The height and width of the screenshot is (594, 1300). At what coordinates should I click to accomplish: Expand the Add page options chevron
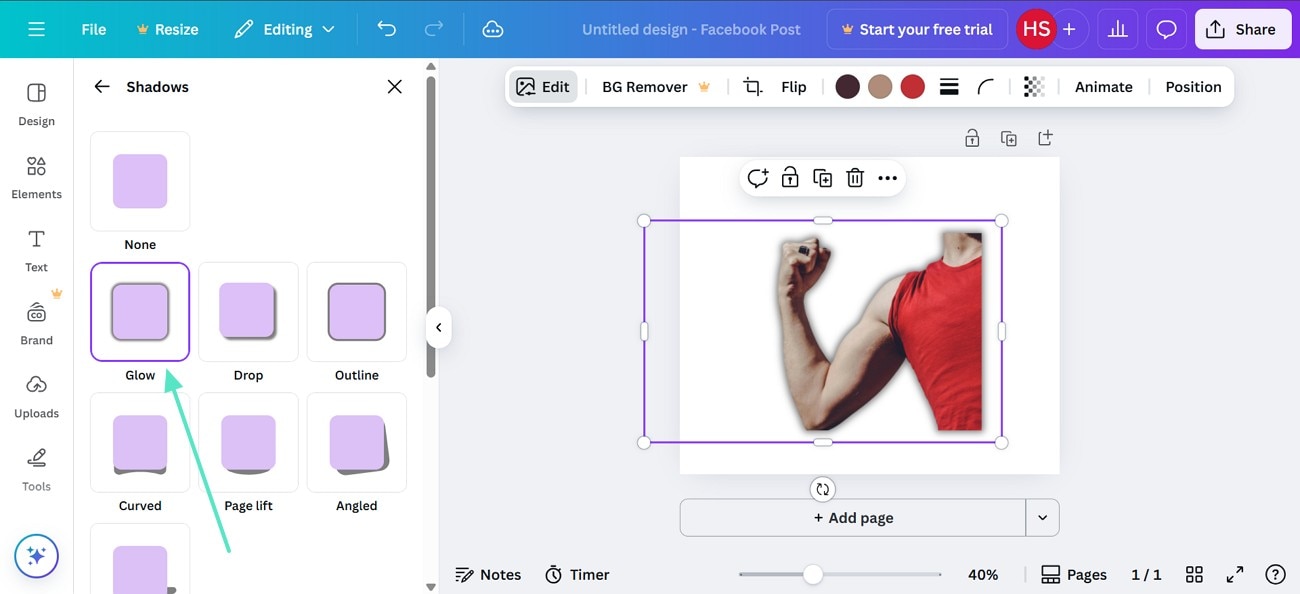click(1042, 517)
